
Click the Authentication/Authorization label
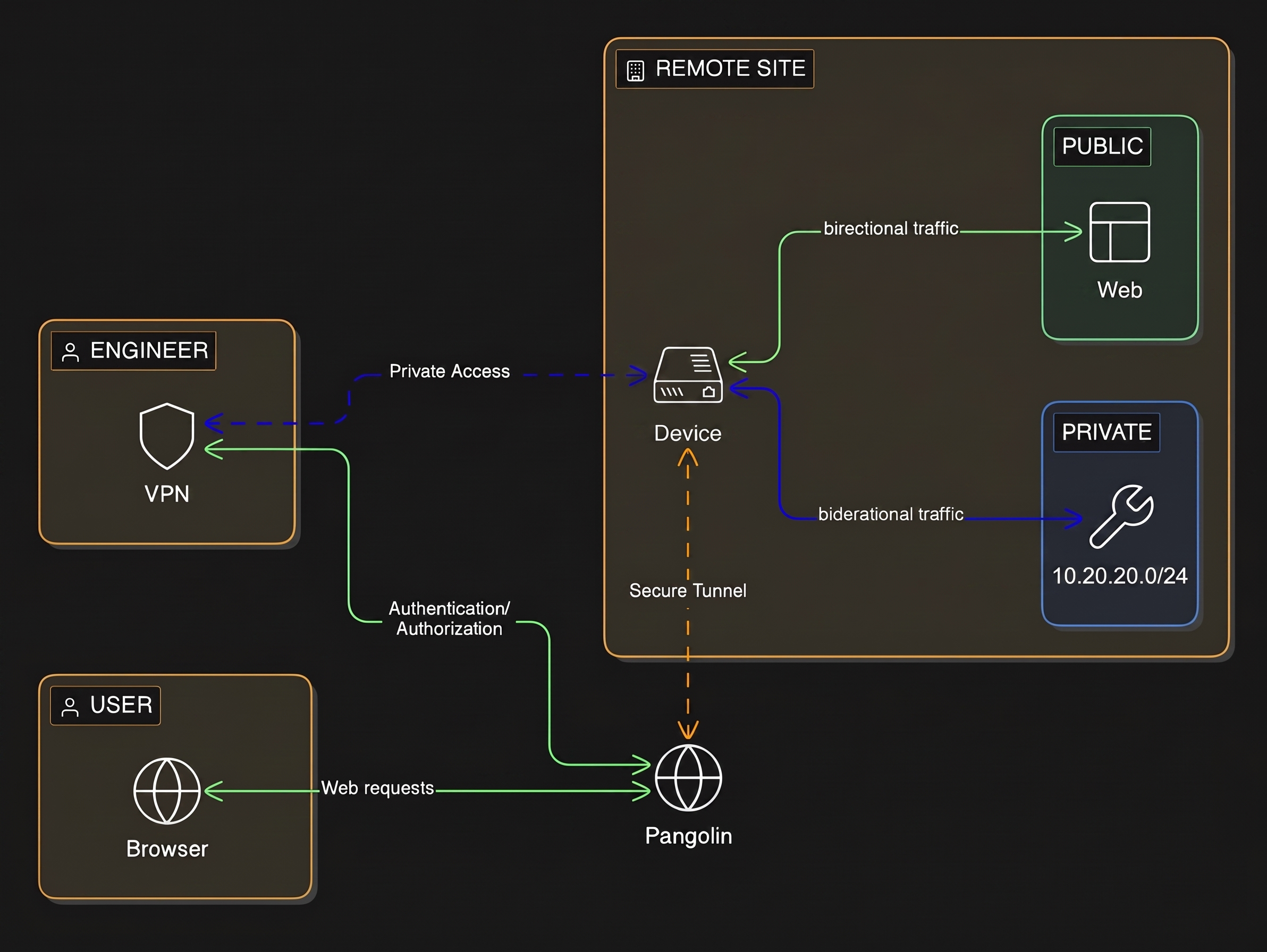point(450,618)
